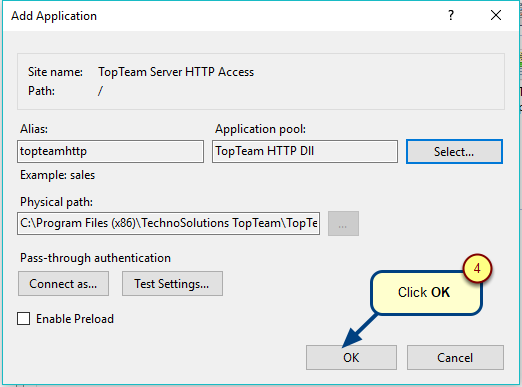Click the 'Application pool:' label
522x387 pixels.
click(260, 129)
